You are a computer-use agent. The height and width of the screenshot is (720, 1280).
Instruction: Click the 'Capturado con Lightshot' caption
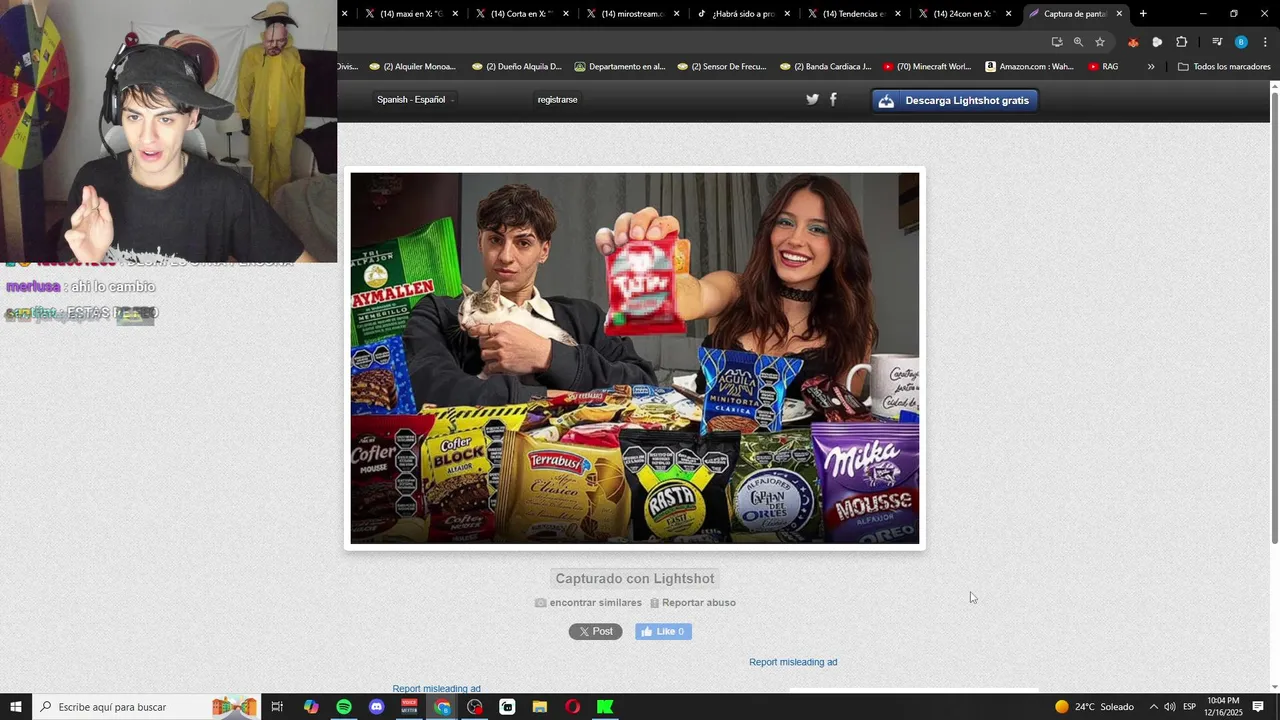point(635,579)
